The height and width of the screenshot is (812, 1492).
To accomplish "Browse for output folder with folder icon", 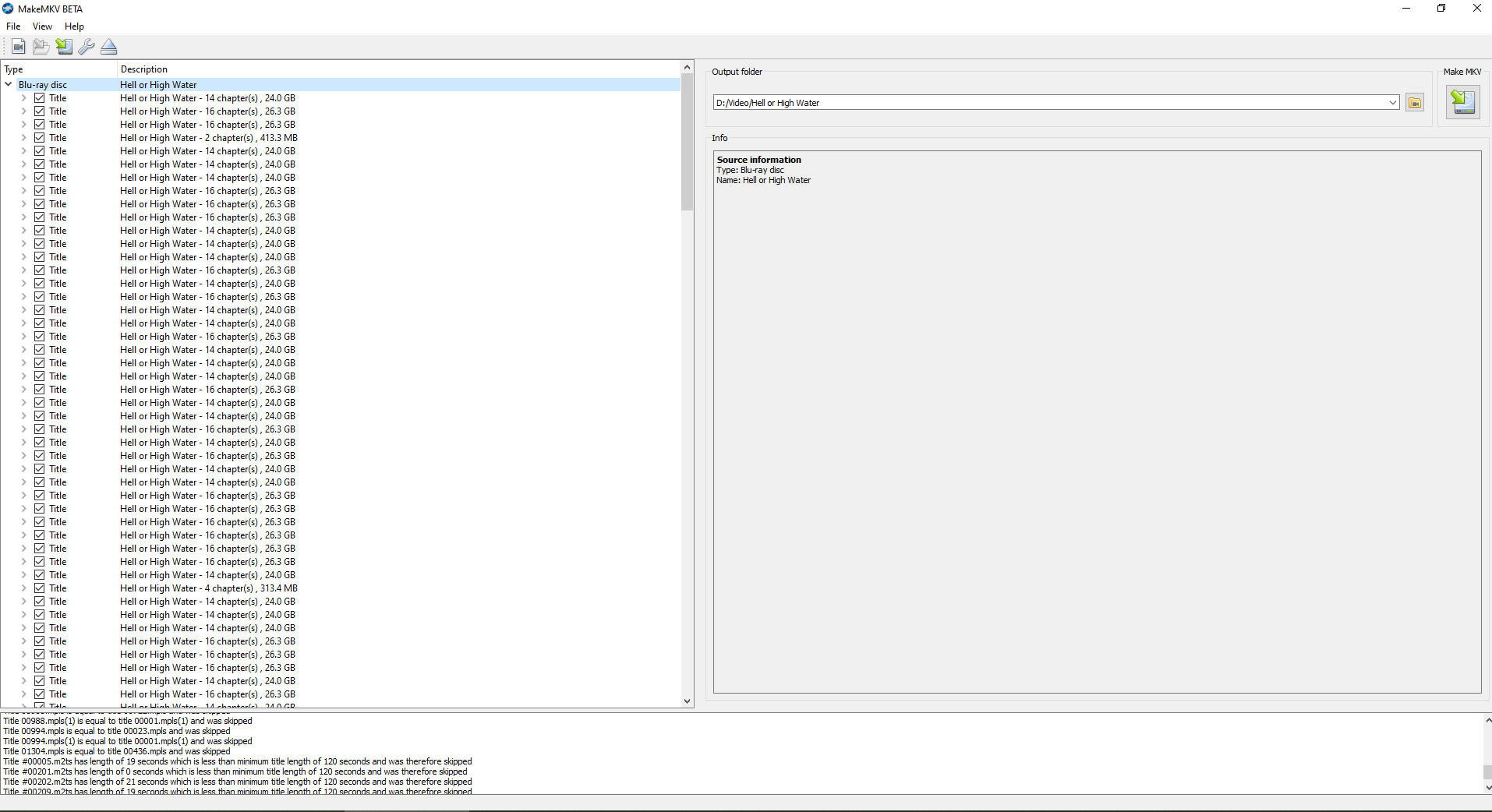I will click(1415, 103).
